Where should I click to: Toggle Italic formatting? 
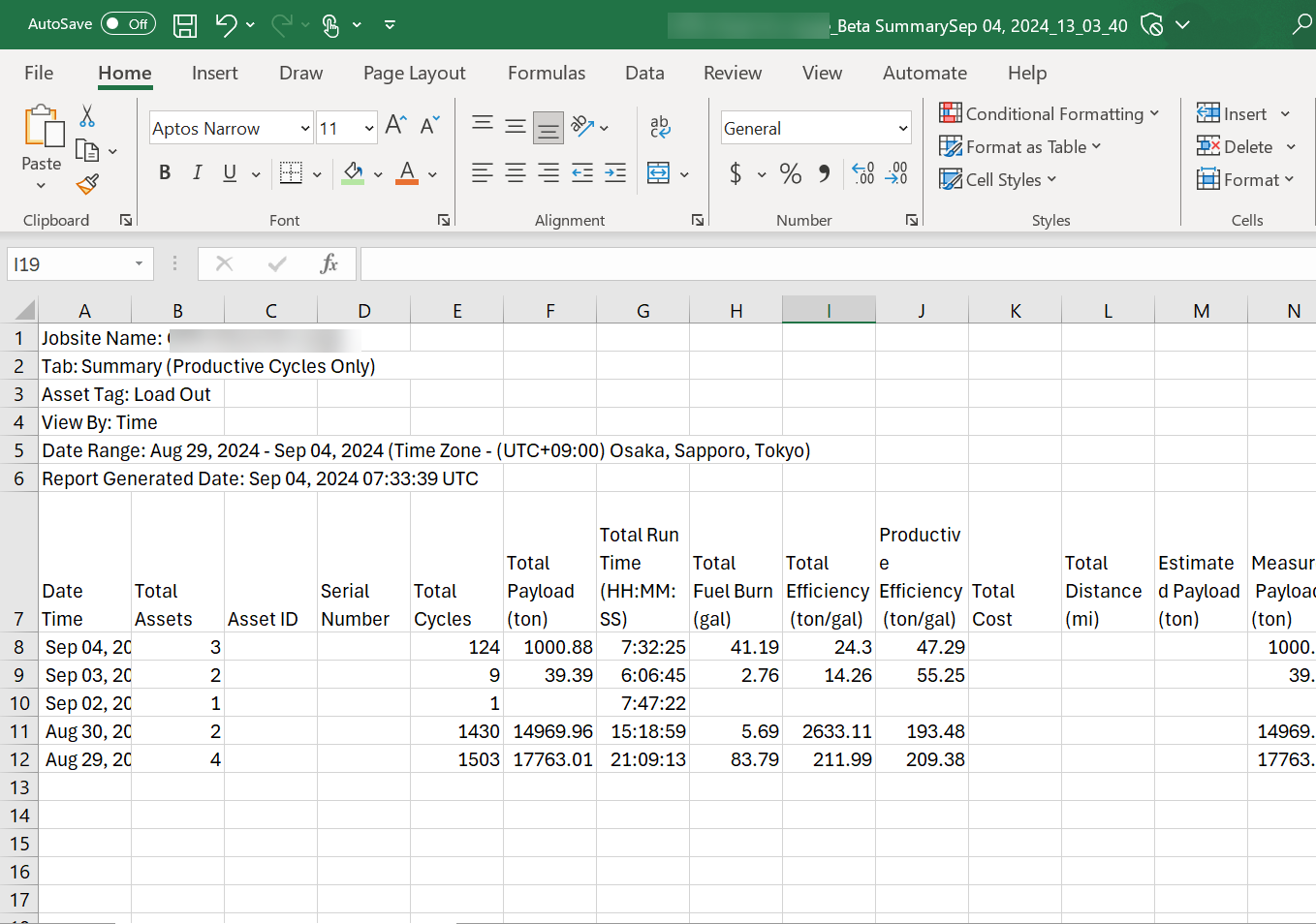198,173
